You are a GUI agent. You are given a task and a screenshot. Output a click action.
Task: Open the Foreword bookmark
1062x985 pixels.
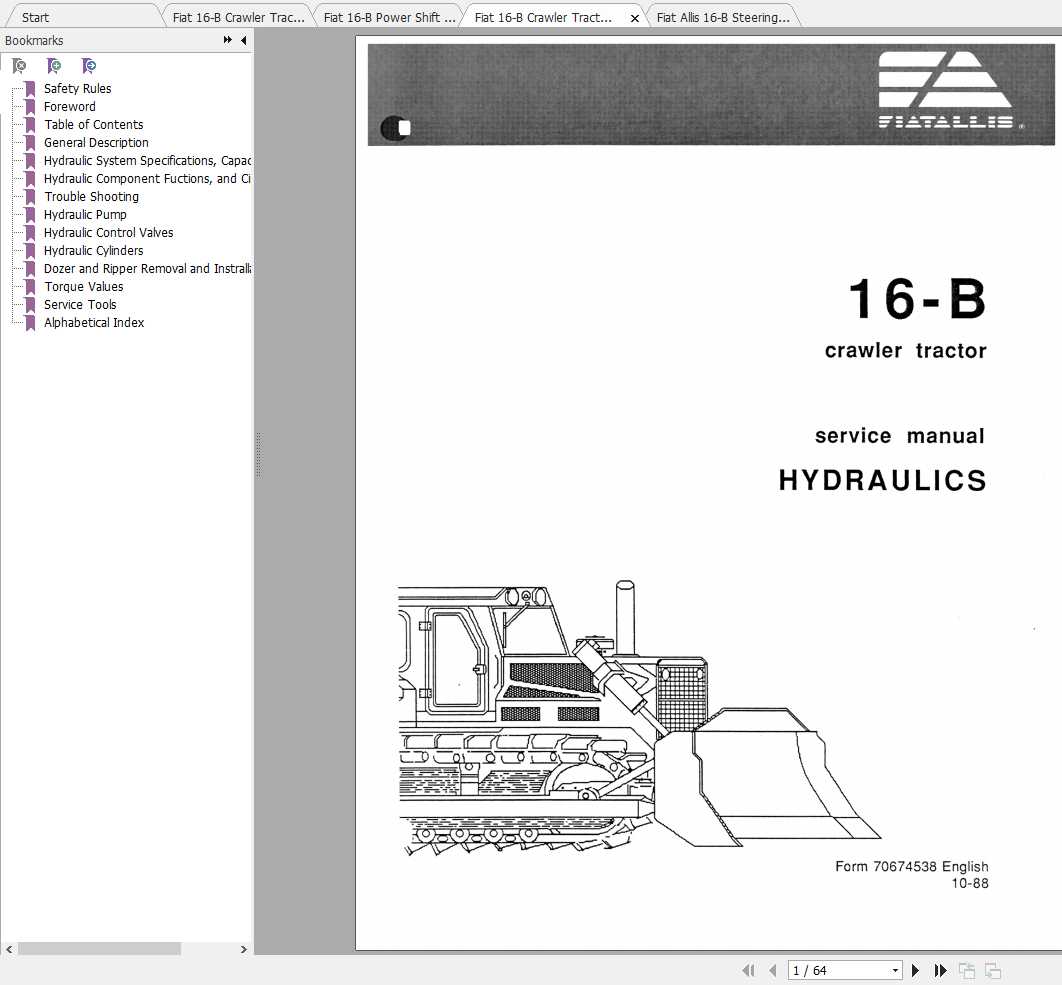[x=70, y=106]
